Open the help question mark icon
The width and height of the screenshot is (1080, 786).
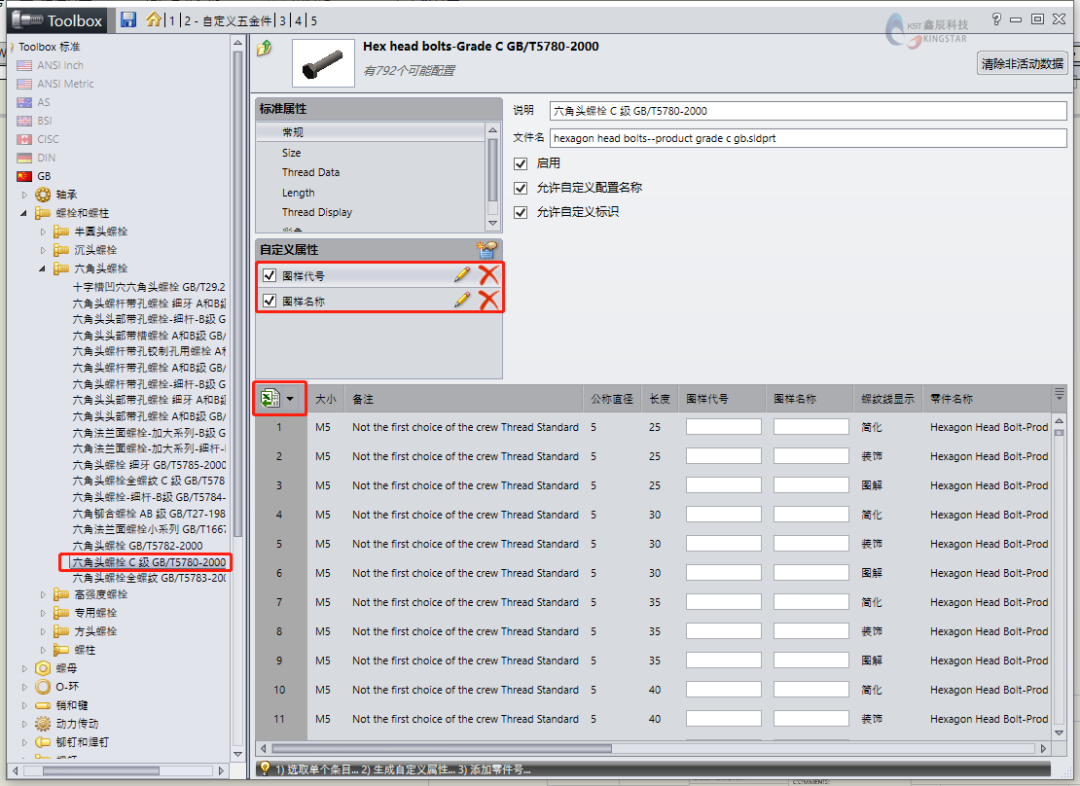996,19
